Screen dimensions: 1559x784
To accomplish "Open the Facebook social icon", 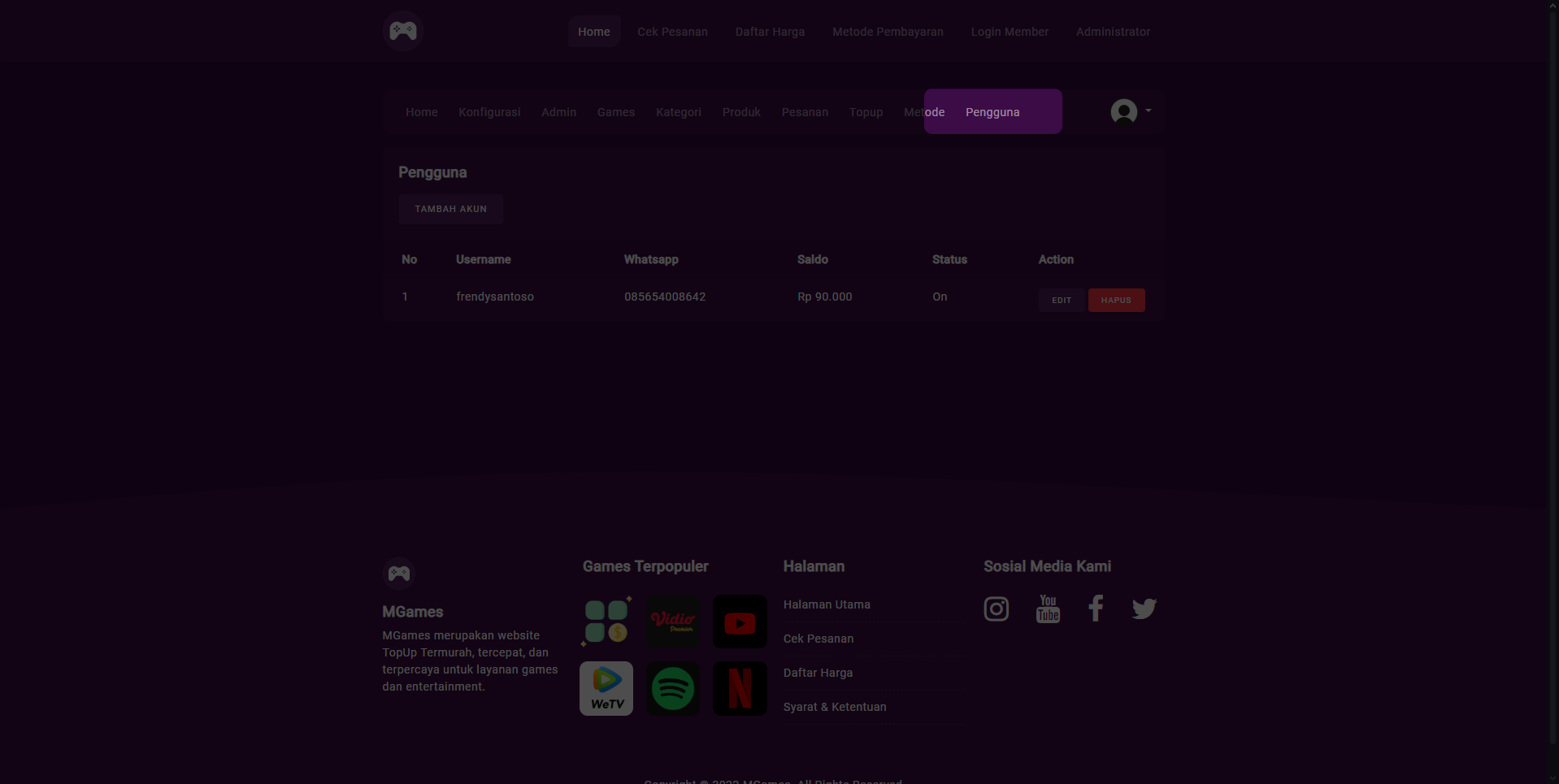I will 1096,608.
